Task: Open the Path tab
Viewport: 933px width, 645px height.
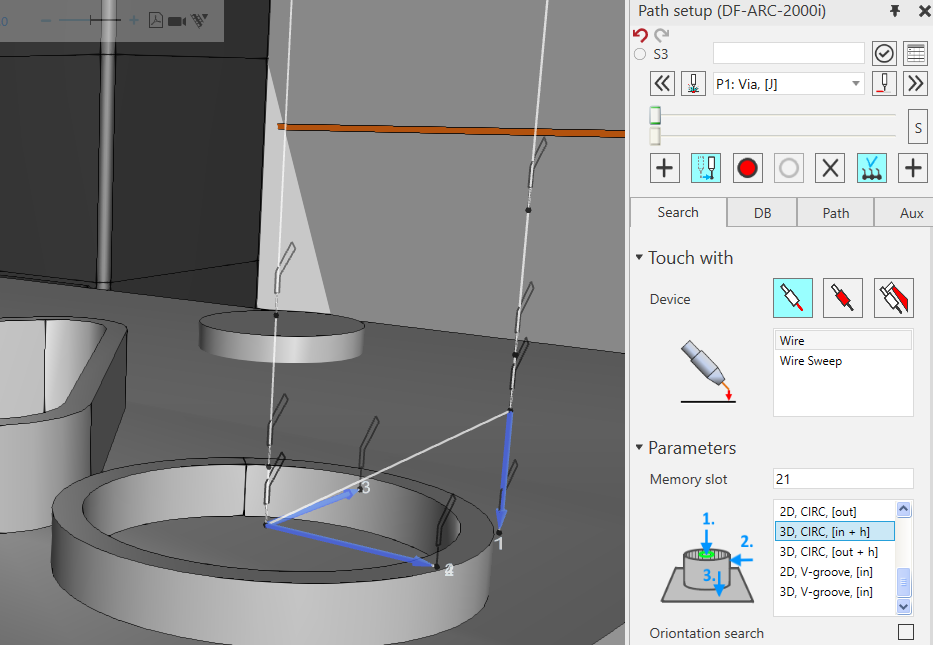Action: (x=835, y=213)
